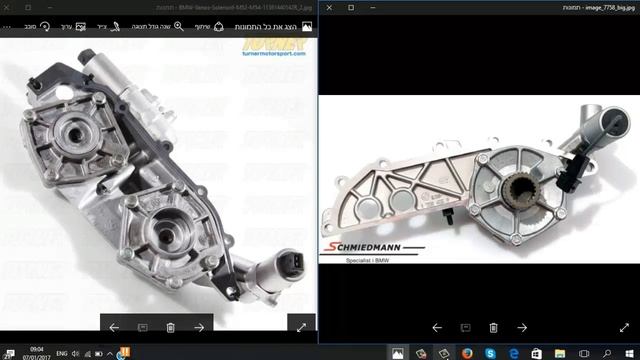Click the BMW solenoid photo in left window

pyautogui.click(x=159, y=184)
